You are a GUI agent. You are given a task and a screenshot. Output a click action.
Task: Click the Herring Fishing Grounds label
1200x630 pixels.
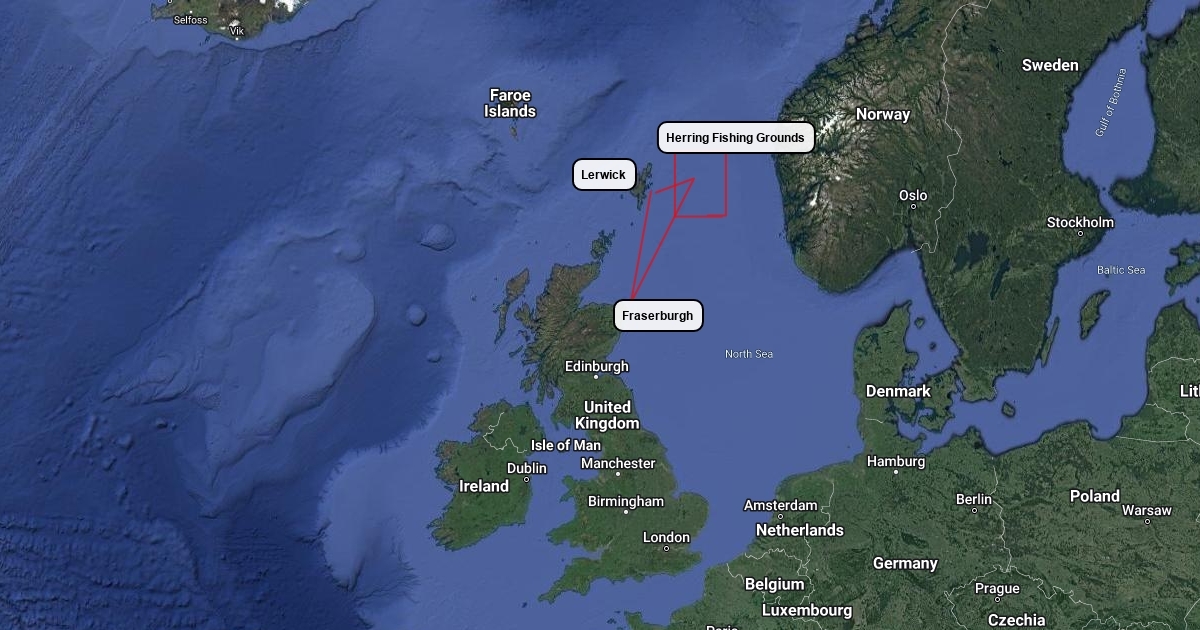pyautogui.click(x=735, y=138)
